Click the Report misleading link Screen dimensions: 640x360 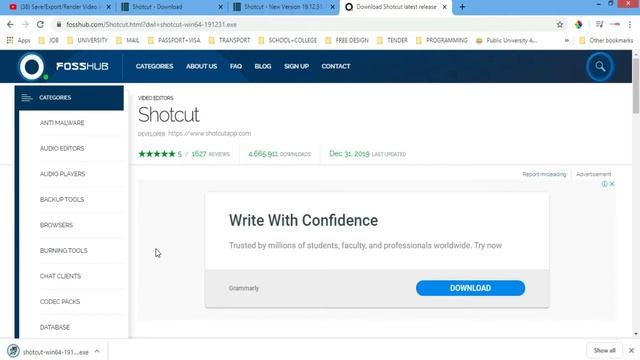(x=544, y=174)
